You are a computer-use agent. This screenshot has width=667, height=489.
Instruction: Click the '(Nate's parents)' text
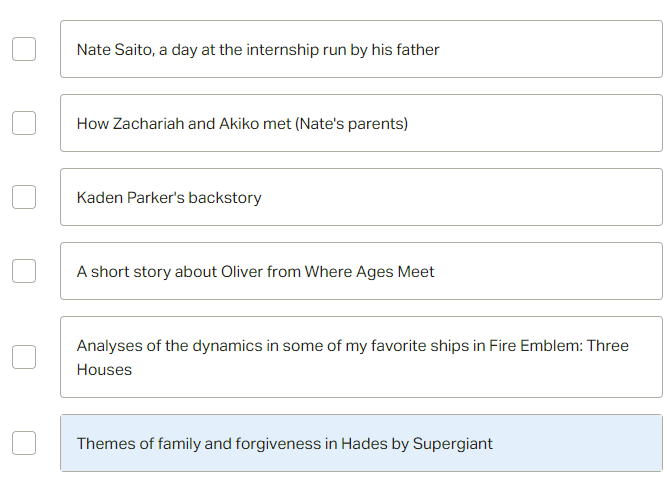coord(351,124)
